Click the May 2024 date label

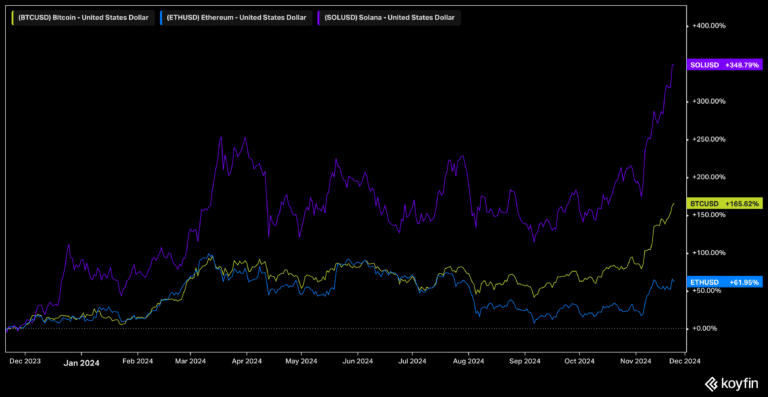(301, 361)
